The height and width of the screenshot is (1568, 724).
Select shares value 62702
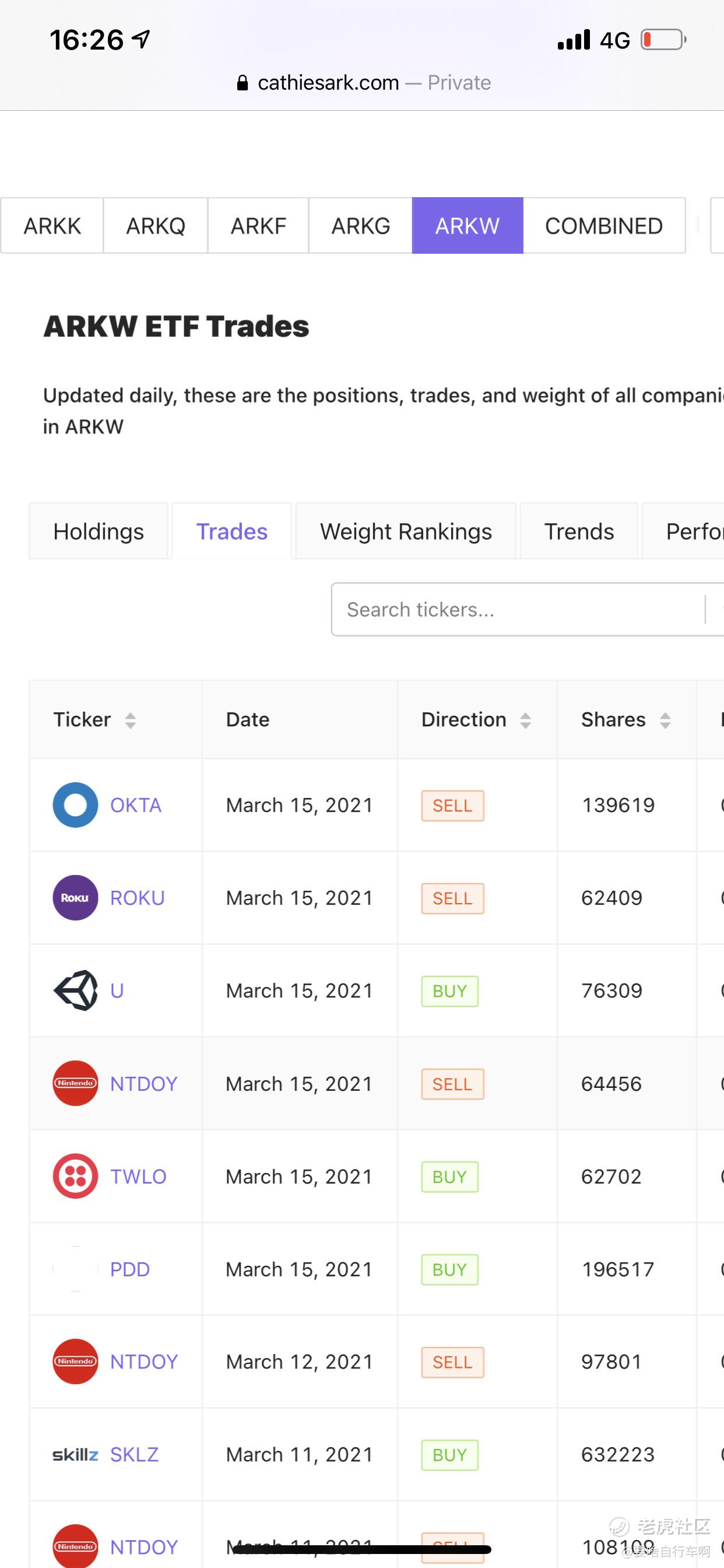(x=611, y=1176)
